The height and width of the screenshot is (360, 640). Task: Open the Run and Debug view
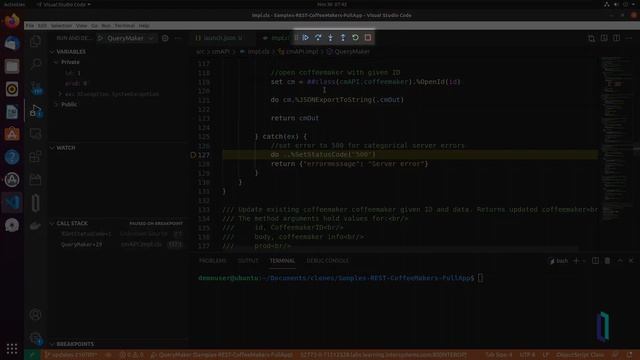(36, 111)
